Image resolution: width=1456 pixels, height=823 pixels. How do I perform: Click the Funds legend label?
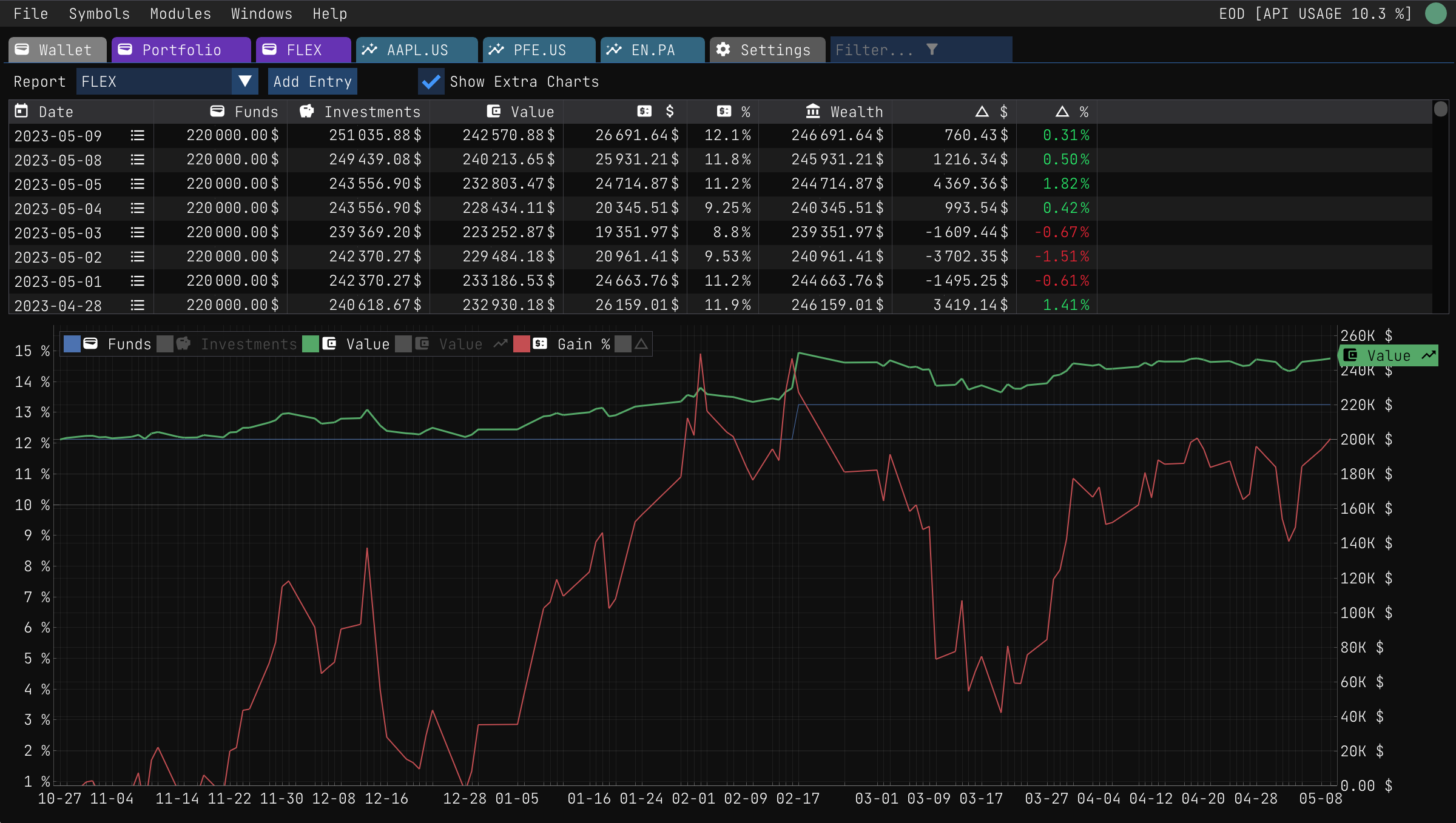point(129,344)
